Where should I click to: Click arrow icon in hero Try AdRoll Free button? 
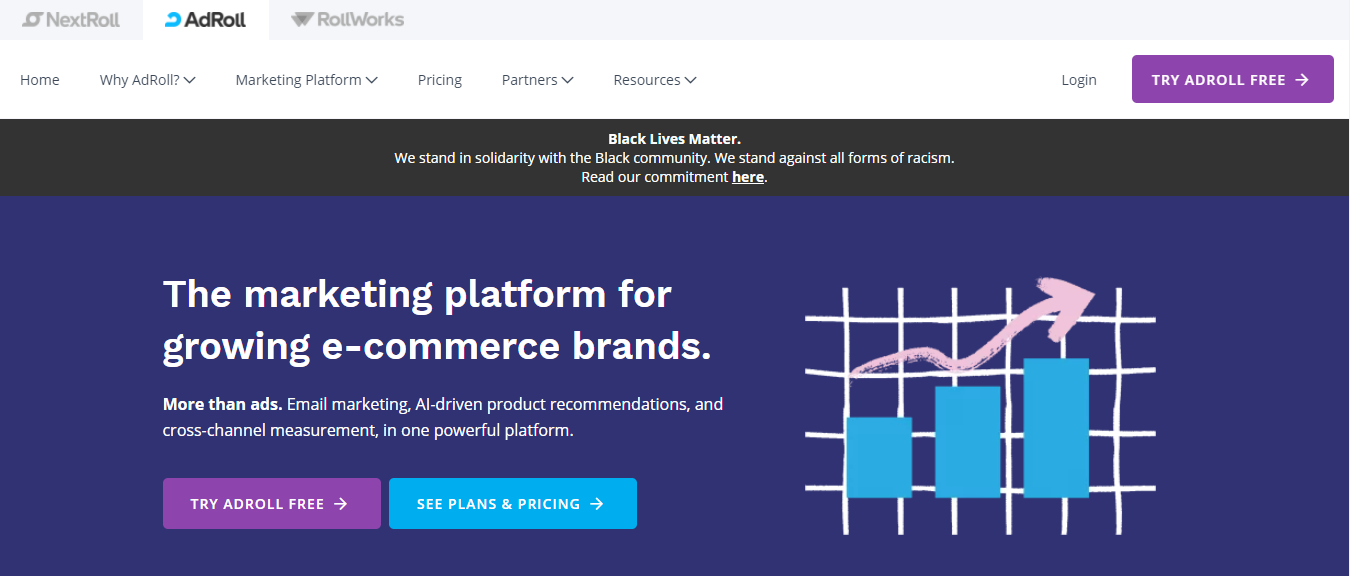(340, 504)
